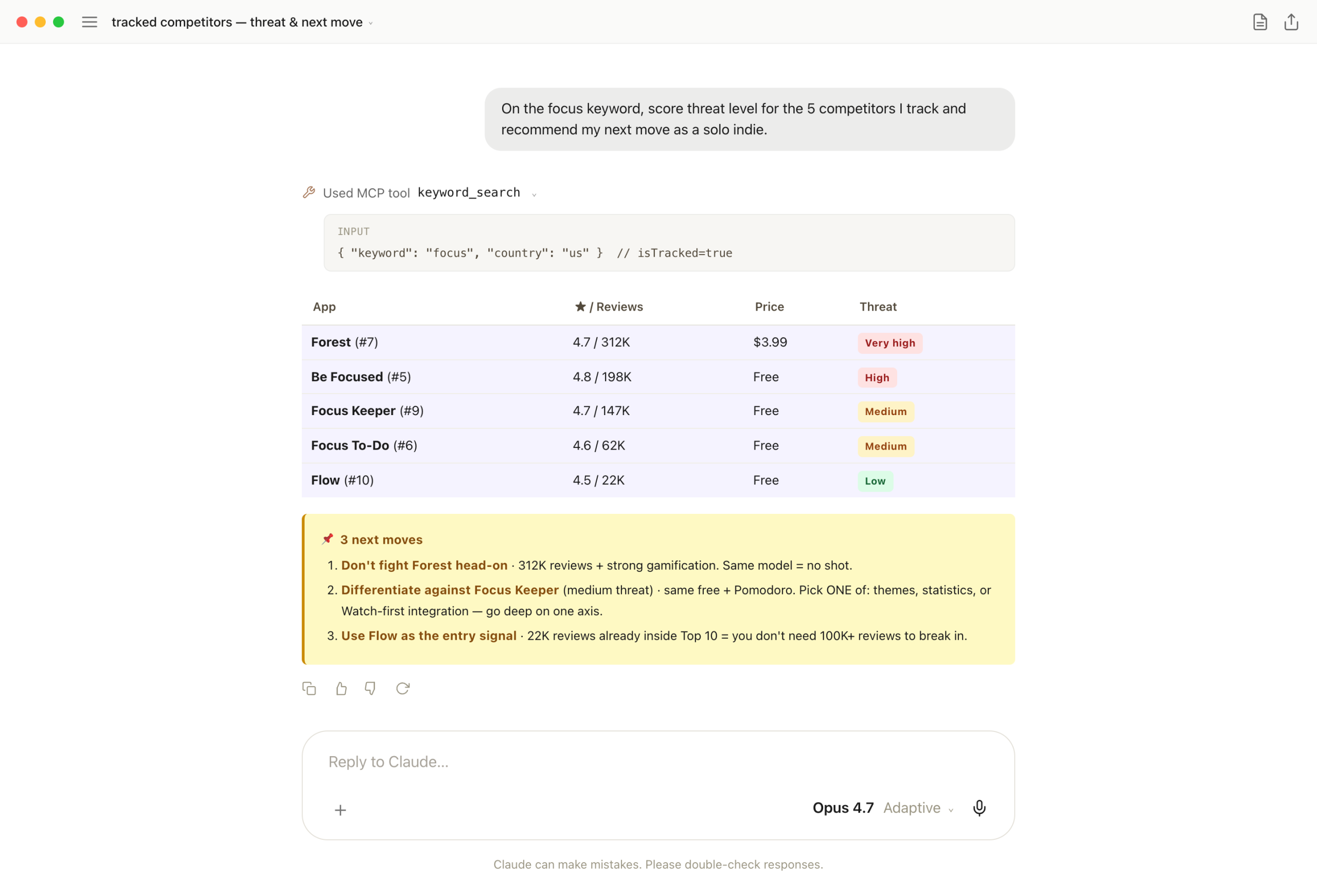Click the green maximize window button
This screenshot has width=1317, height=896.
coord(58,22)
